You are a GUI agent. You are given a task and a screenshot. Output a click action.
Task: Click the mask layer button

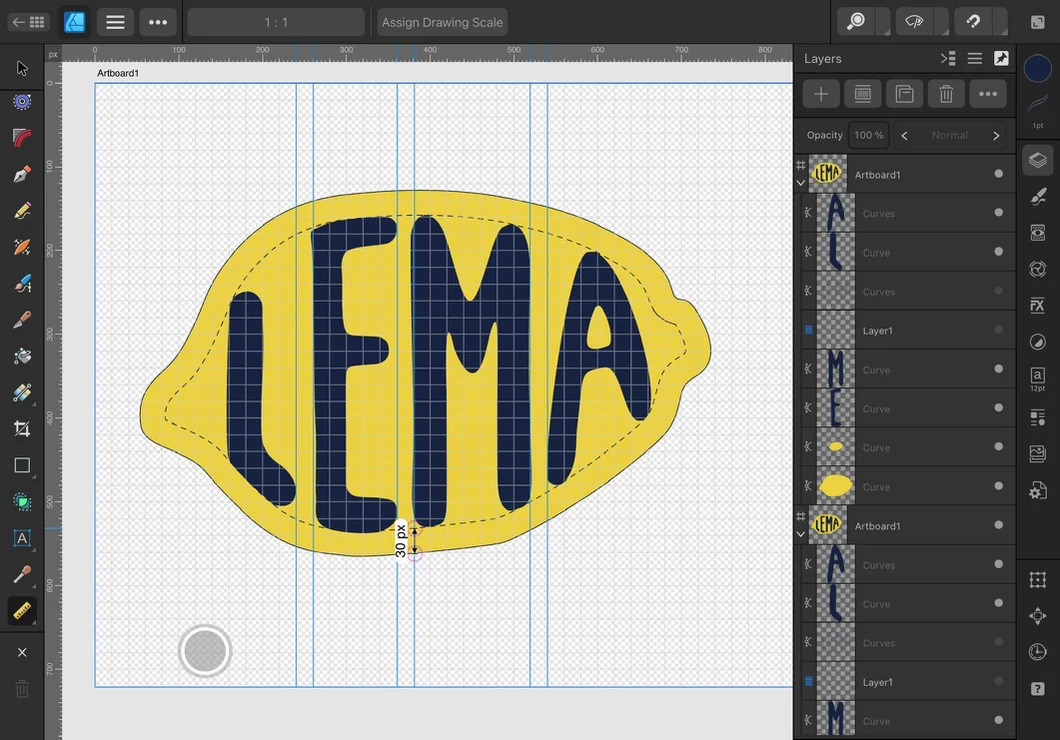863,94
